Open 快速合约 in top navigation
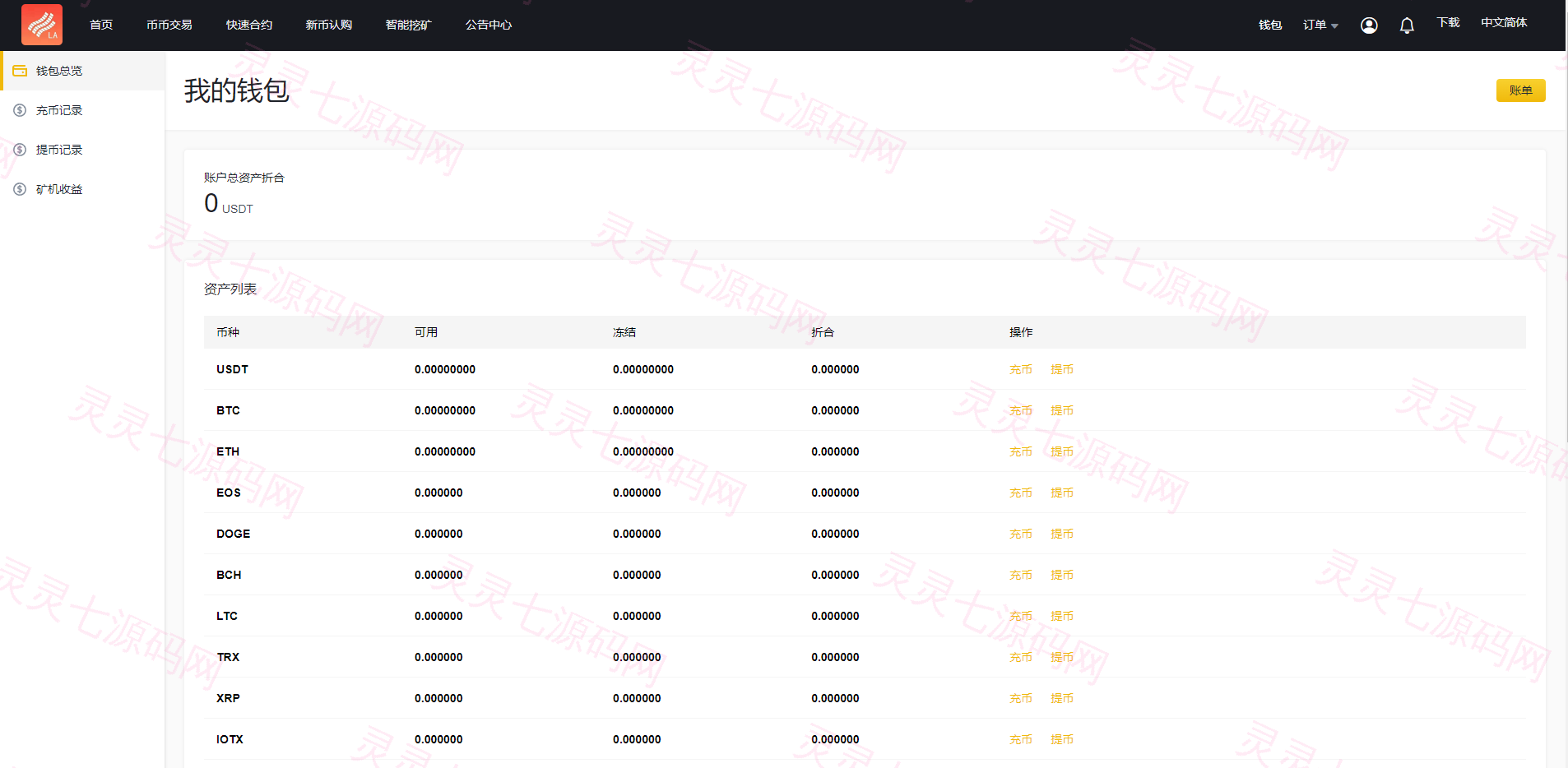Viewport: 1568px width, 768px height. 249,25
